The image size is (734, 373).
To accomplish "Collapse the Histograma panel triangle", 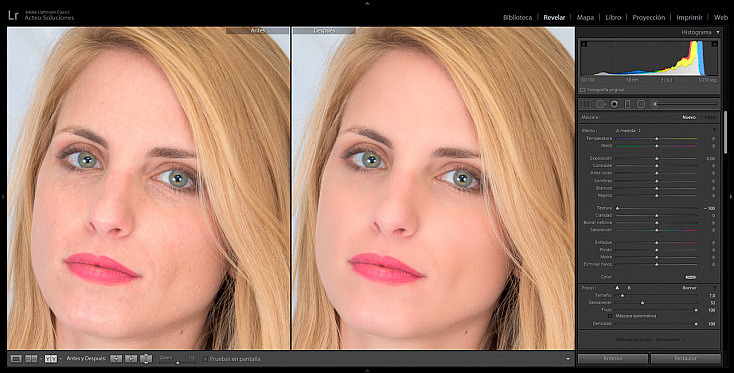I will point(718,32).
